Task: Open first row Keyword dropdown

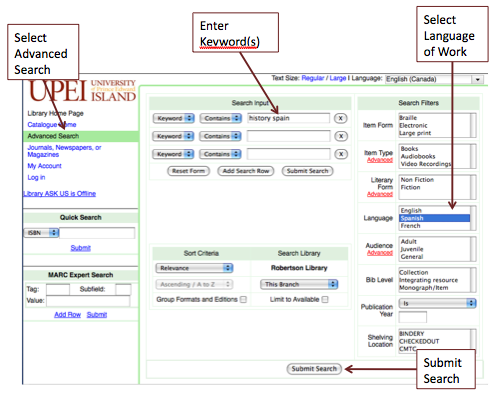Action: (173, 118)
